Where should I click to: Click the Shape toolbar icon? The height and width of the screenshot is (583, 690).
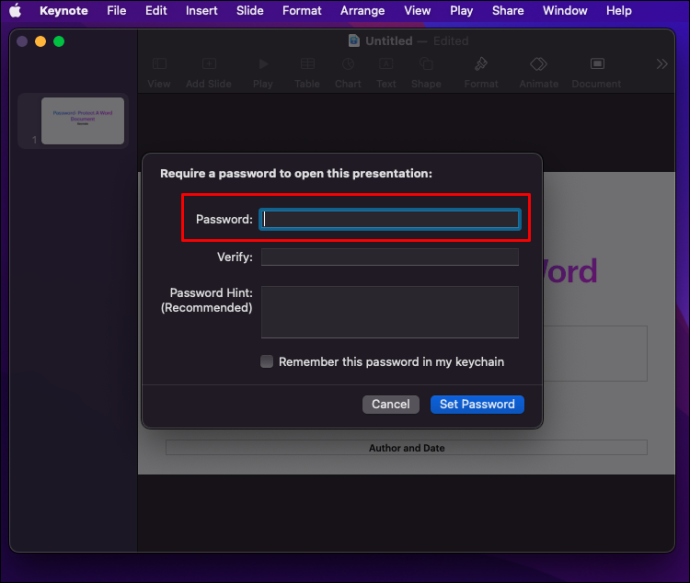click(426, 64)
